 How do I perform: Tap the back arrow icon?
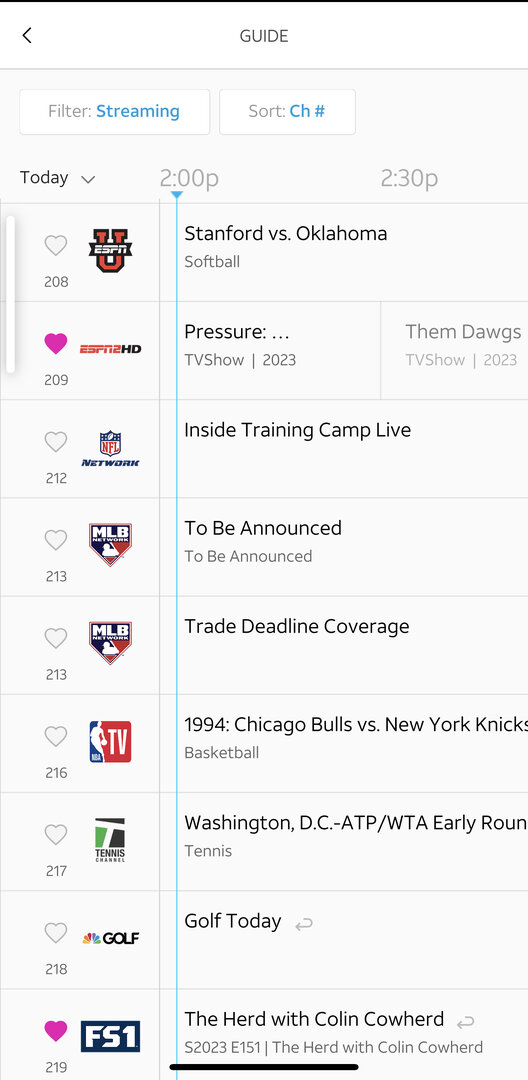coord(27,35)
